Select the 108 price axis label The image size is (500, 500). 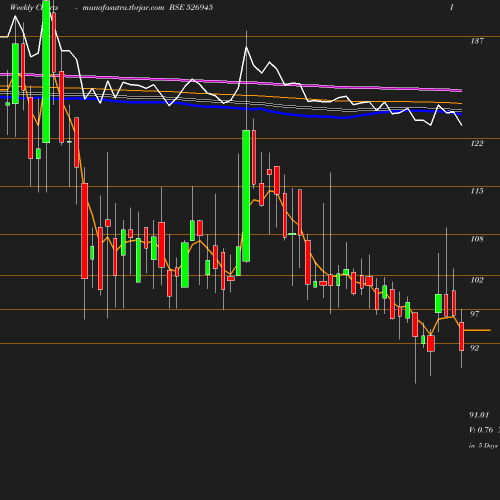click(x=477, y=239)
